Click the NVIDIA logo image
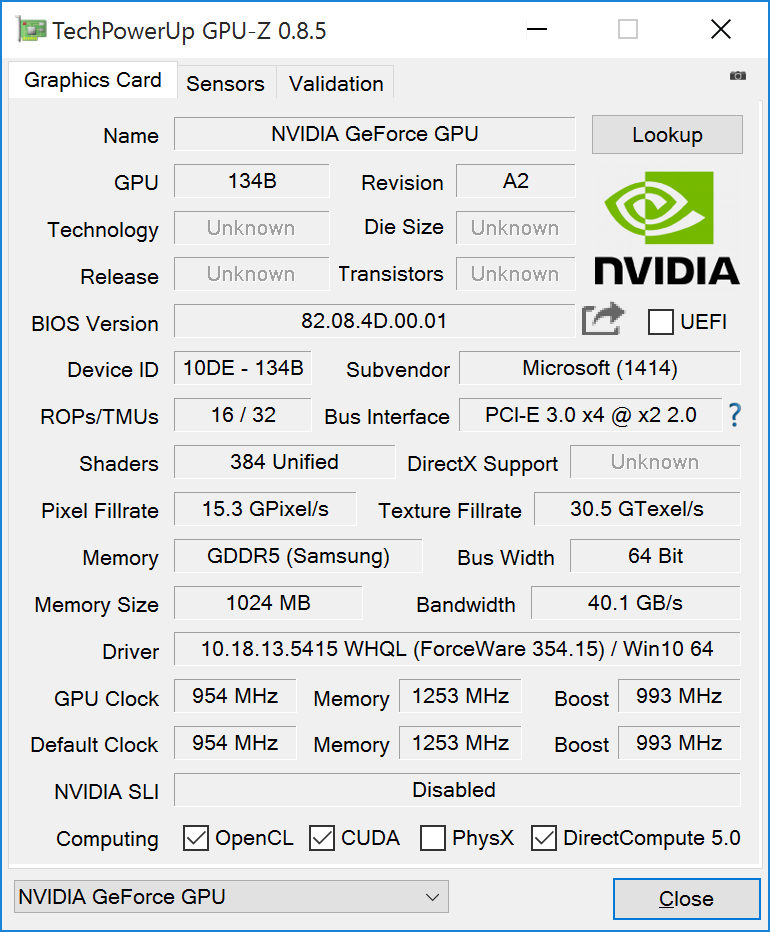770x932 pixels. 667,228
